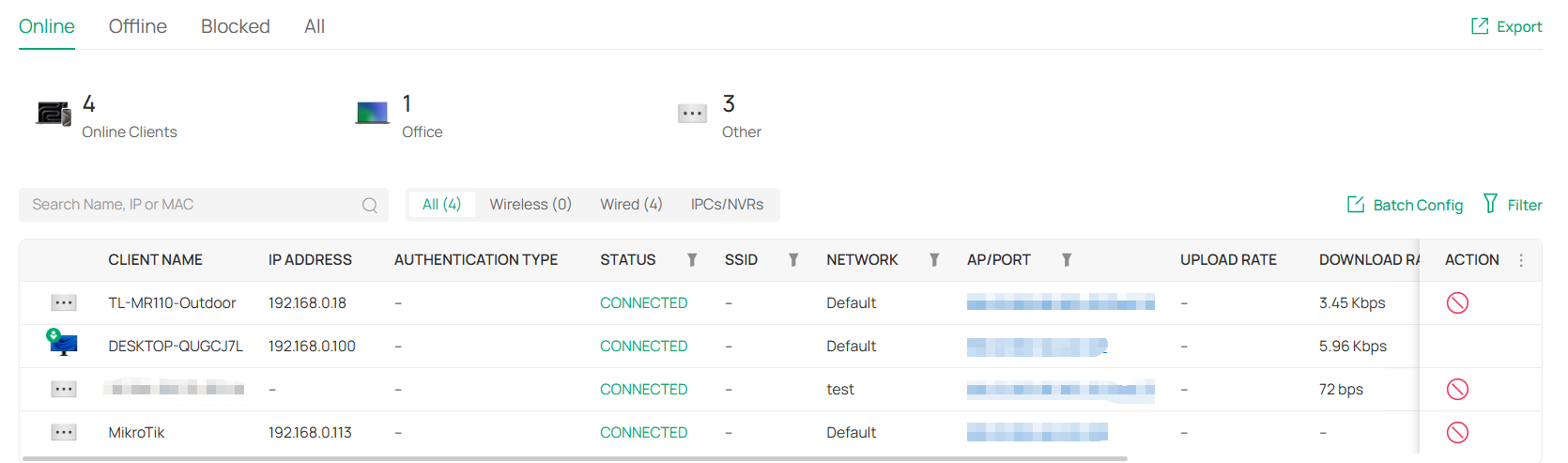1568x463 pixels.
Task: Click the IP address 192.168.0.18
Action: (307, 302)
